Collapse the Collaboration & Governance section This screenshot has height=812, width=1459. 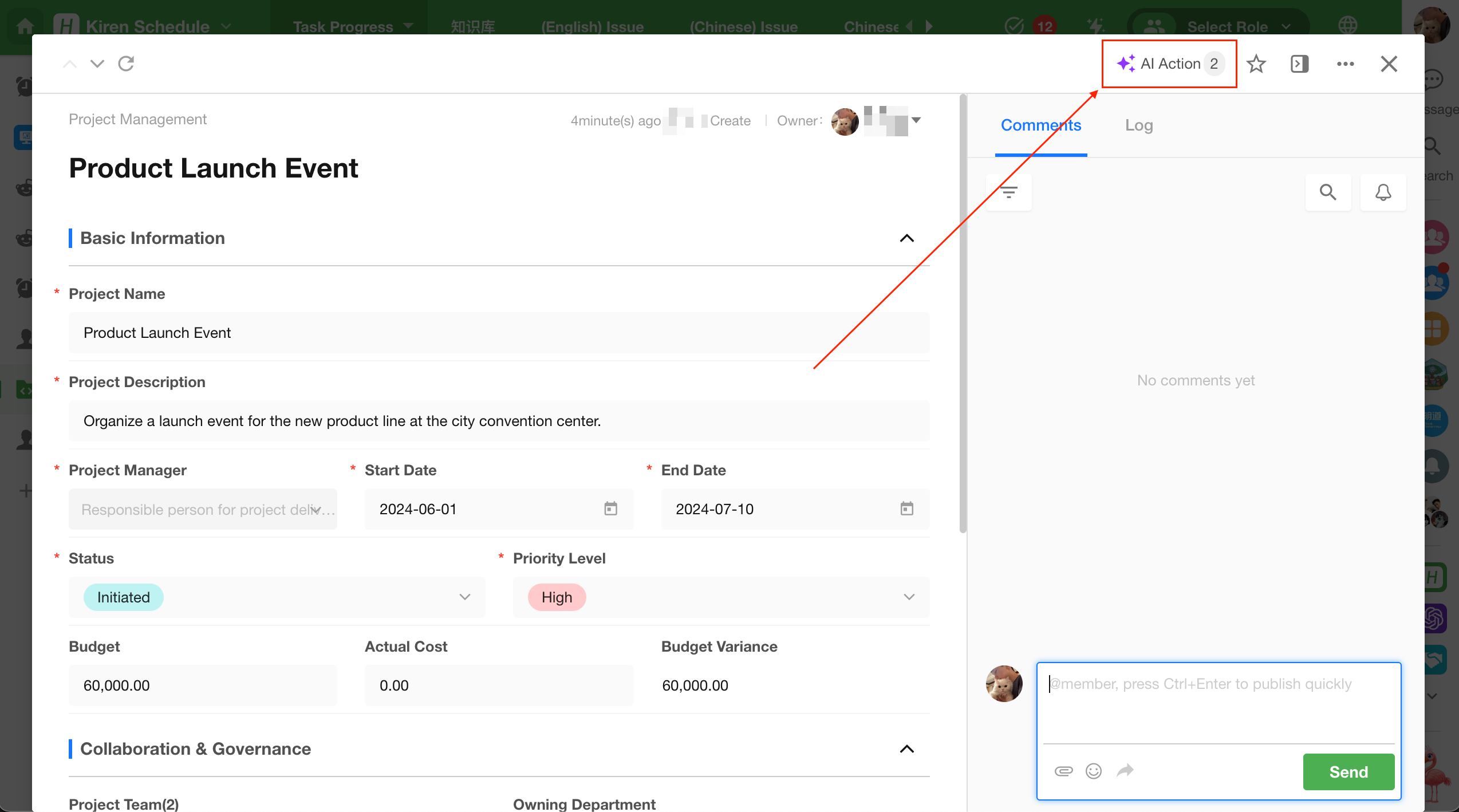pos(906,749)
